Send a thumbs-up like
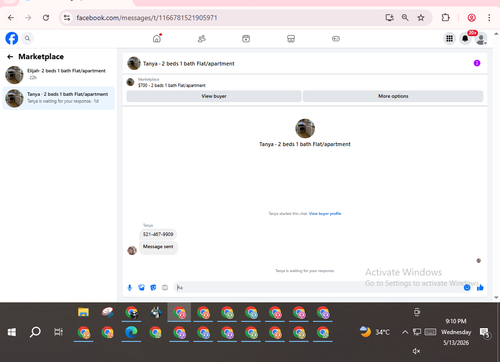This screenshot has width=500, height=362. pyautogui.click(x=480, y=287)
